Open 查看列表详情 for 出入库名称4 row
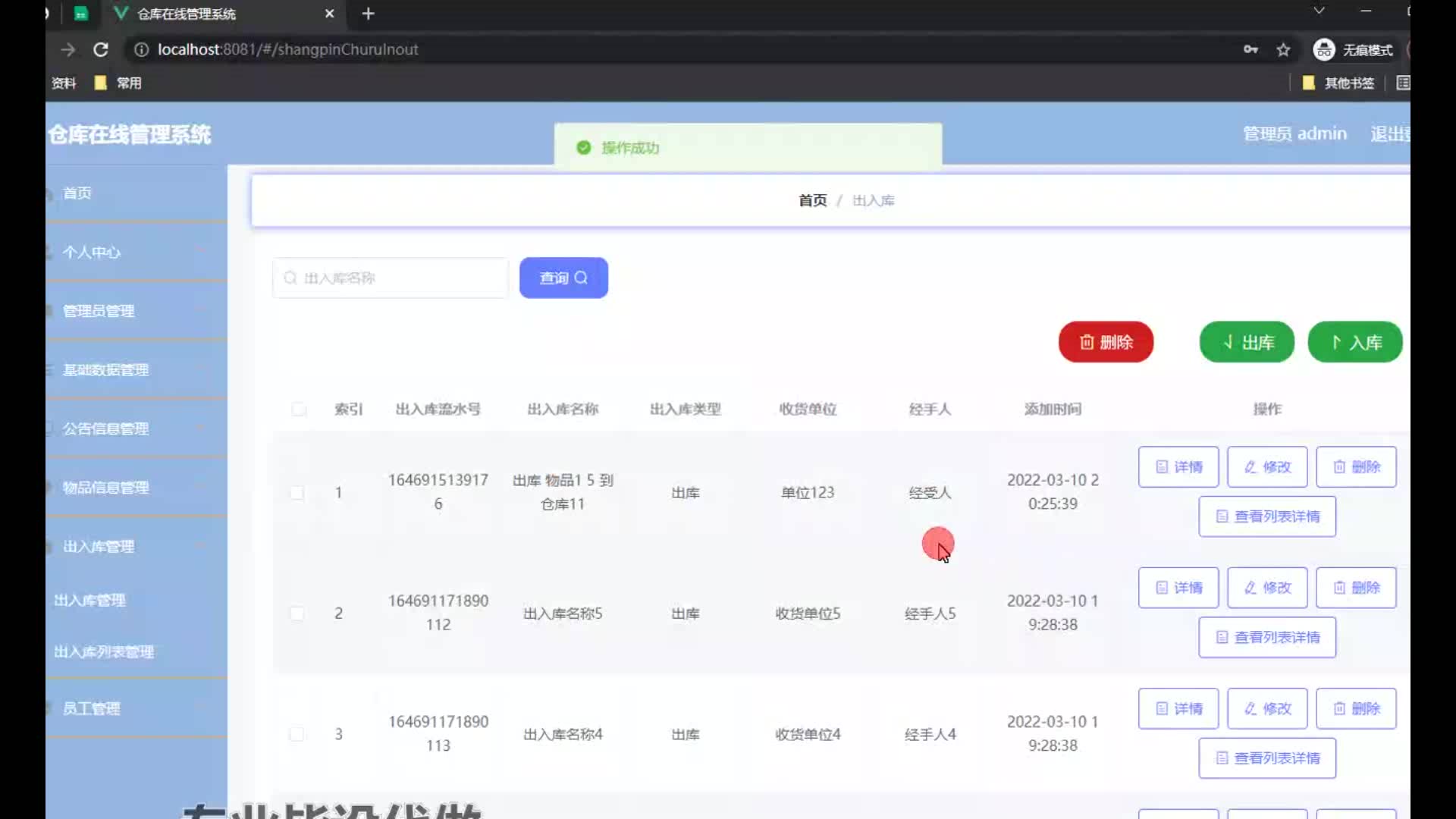Screen dimensions: 1456x819 tap(1267, 758)
